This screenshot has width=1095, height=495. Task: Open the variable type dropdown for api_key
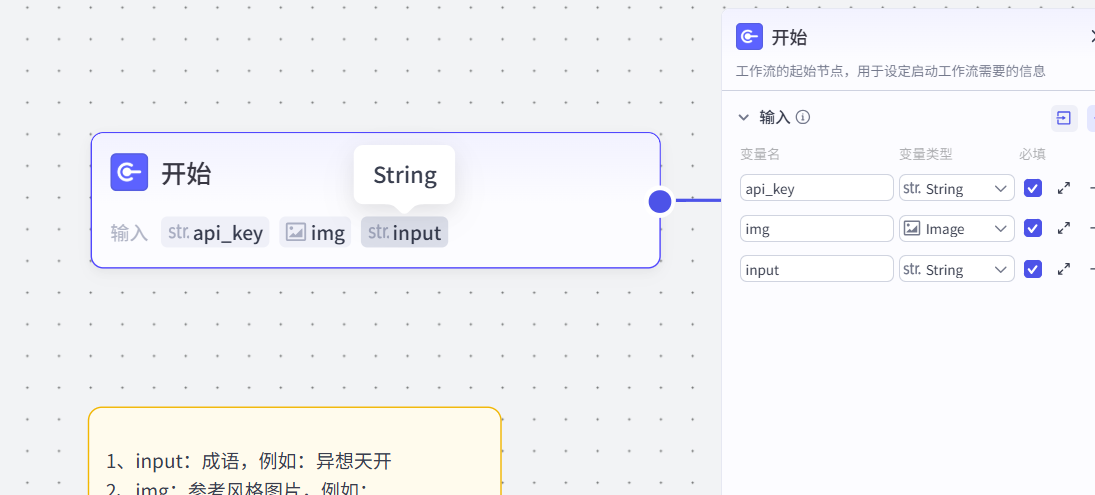(x=956, y=188)
